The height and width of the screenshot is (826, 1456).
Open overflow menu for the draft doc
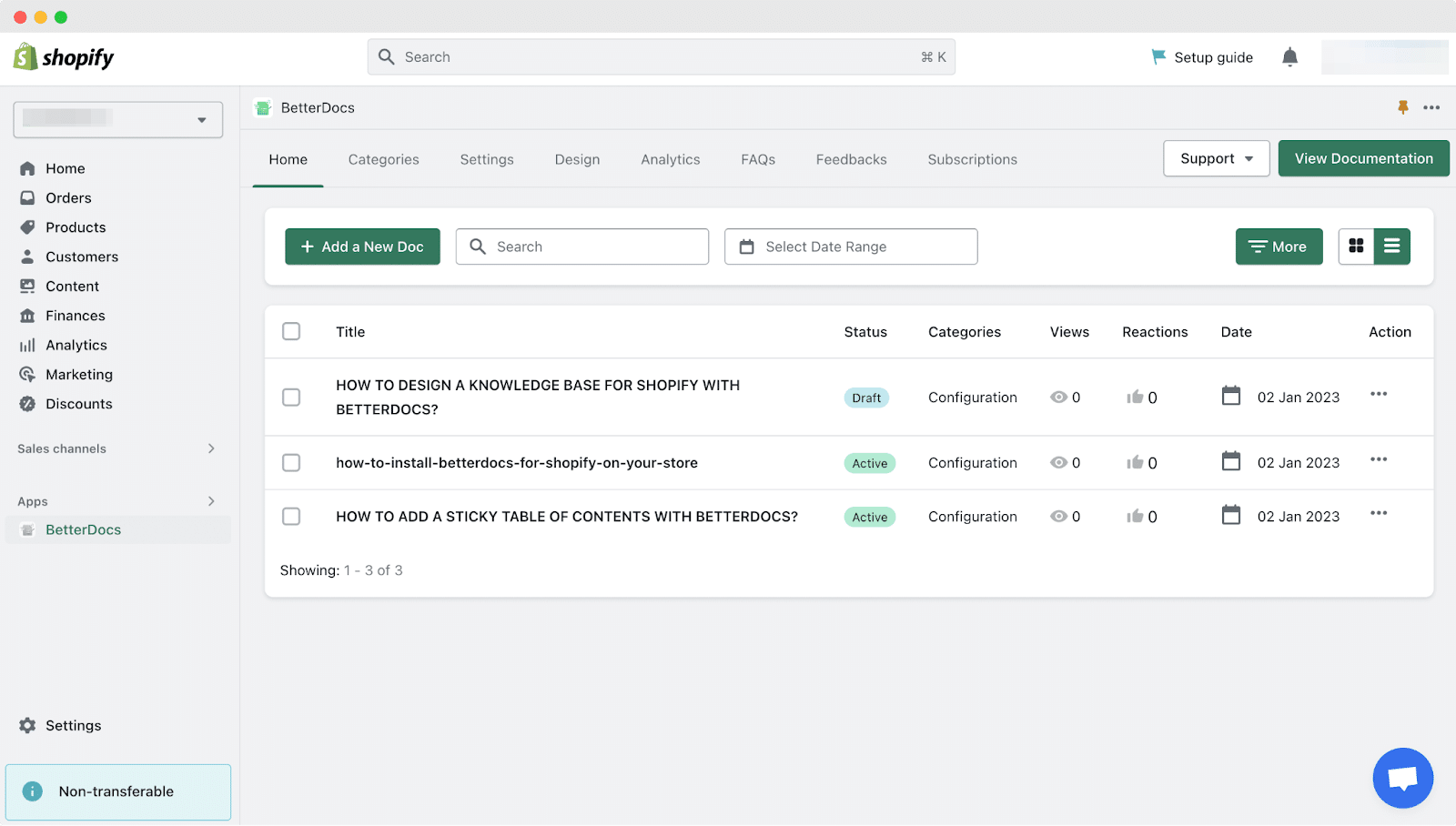(x=1379, y=394)
